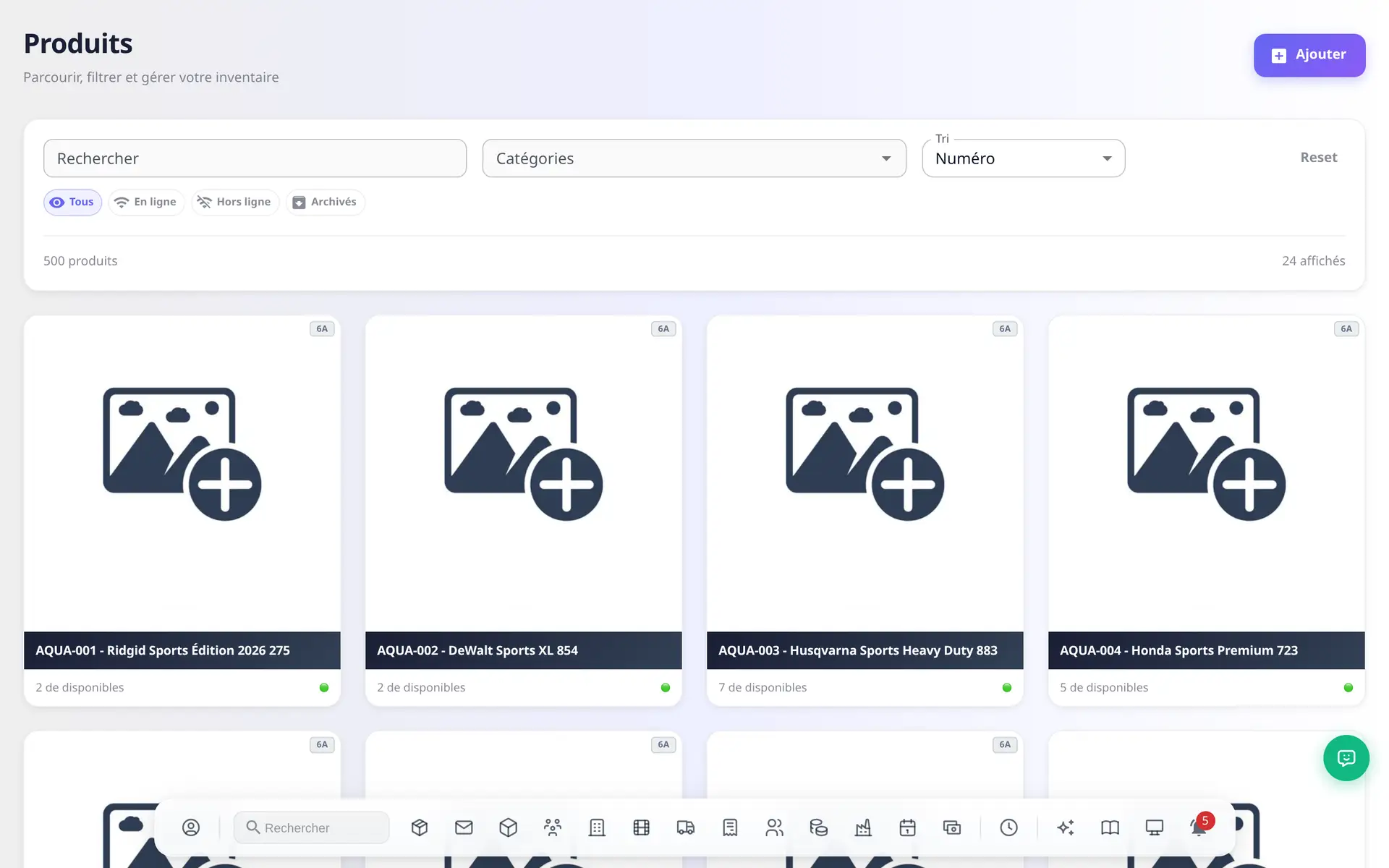Click the 6A badge on the AQUA-004 card
This screenshot has width=1389, height=868.
tap(1346, 329)
